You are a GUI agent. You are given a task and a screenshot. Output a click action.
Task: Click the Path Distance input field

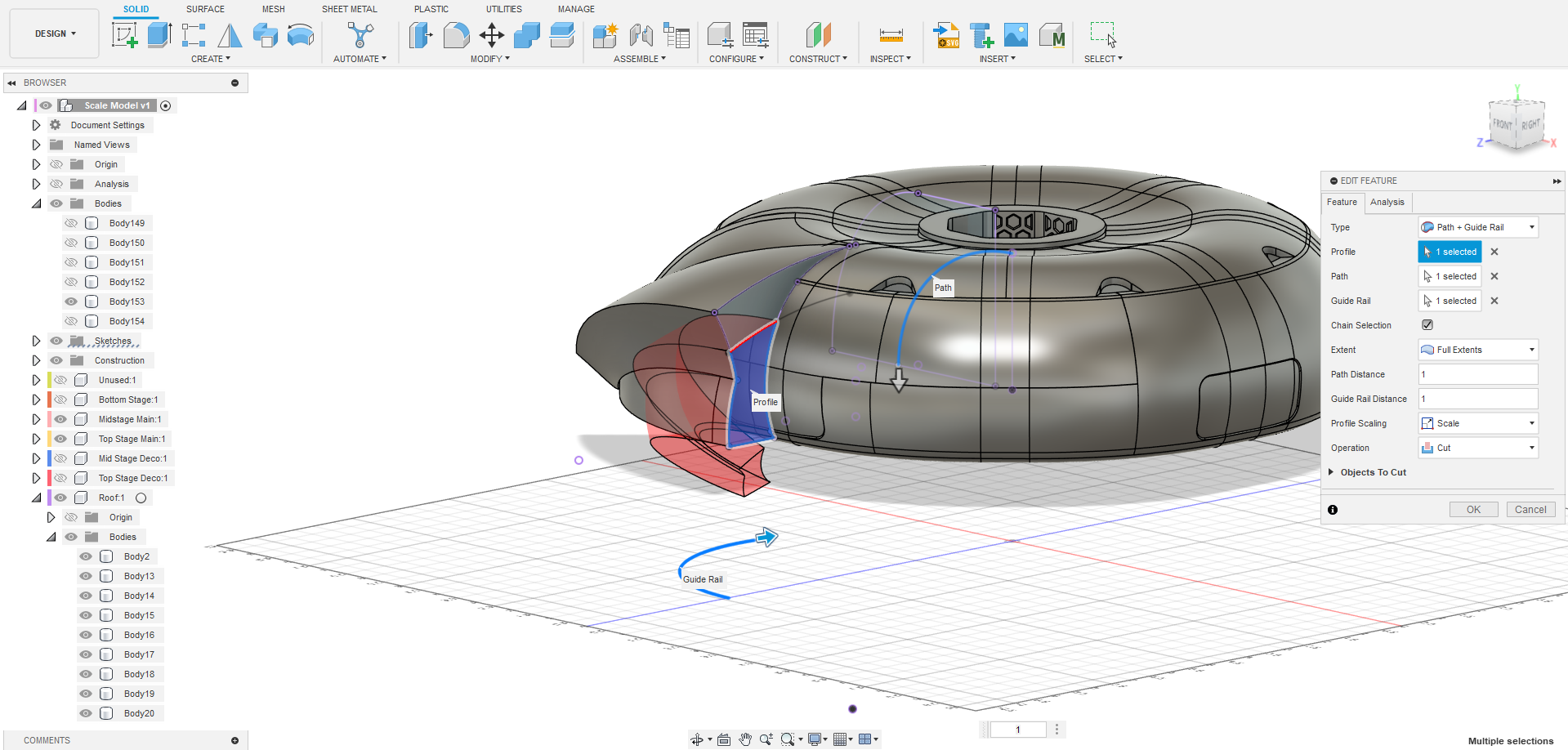click(x=1478, y=374)
